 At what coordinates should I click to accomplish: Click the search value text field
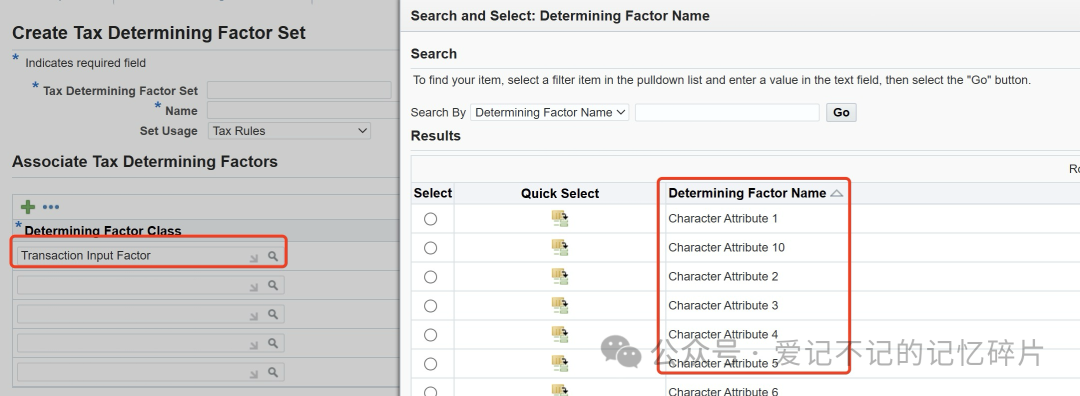(x=727, y=112)
